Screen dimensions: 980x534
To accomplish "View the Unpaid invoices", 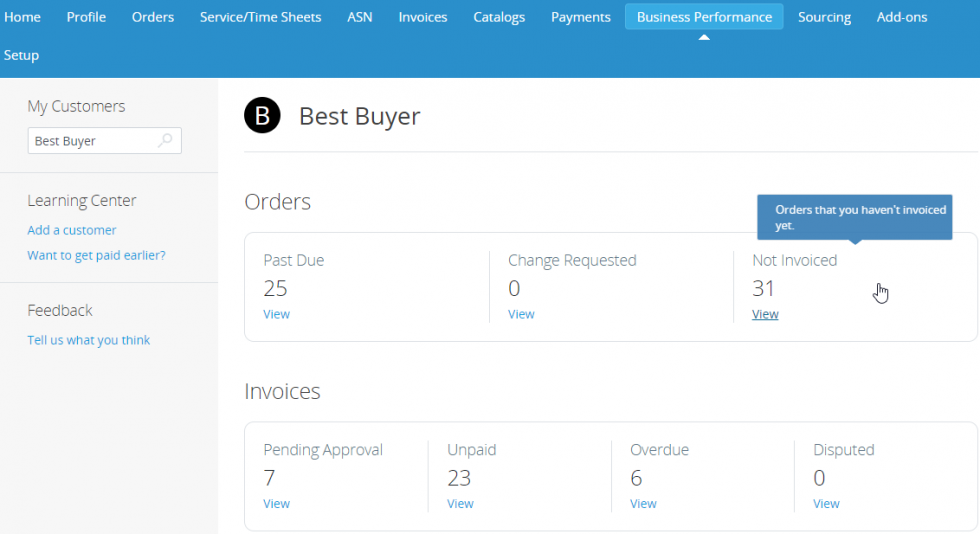I will pos(460,504).
